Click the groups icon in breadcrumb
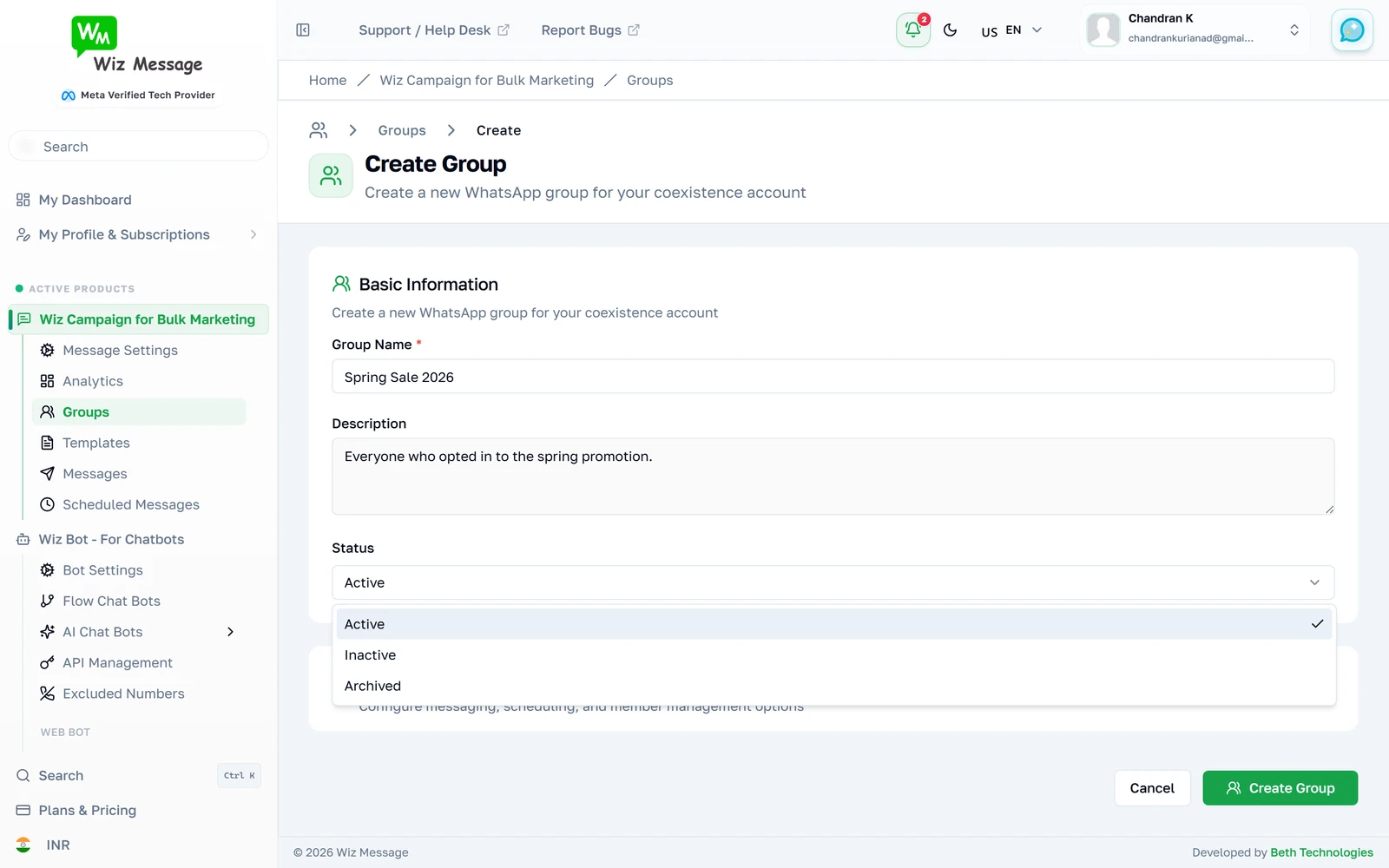Image resolution: width=1389 pixels, height=868 pixels. (319, 130)
